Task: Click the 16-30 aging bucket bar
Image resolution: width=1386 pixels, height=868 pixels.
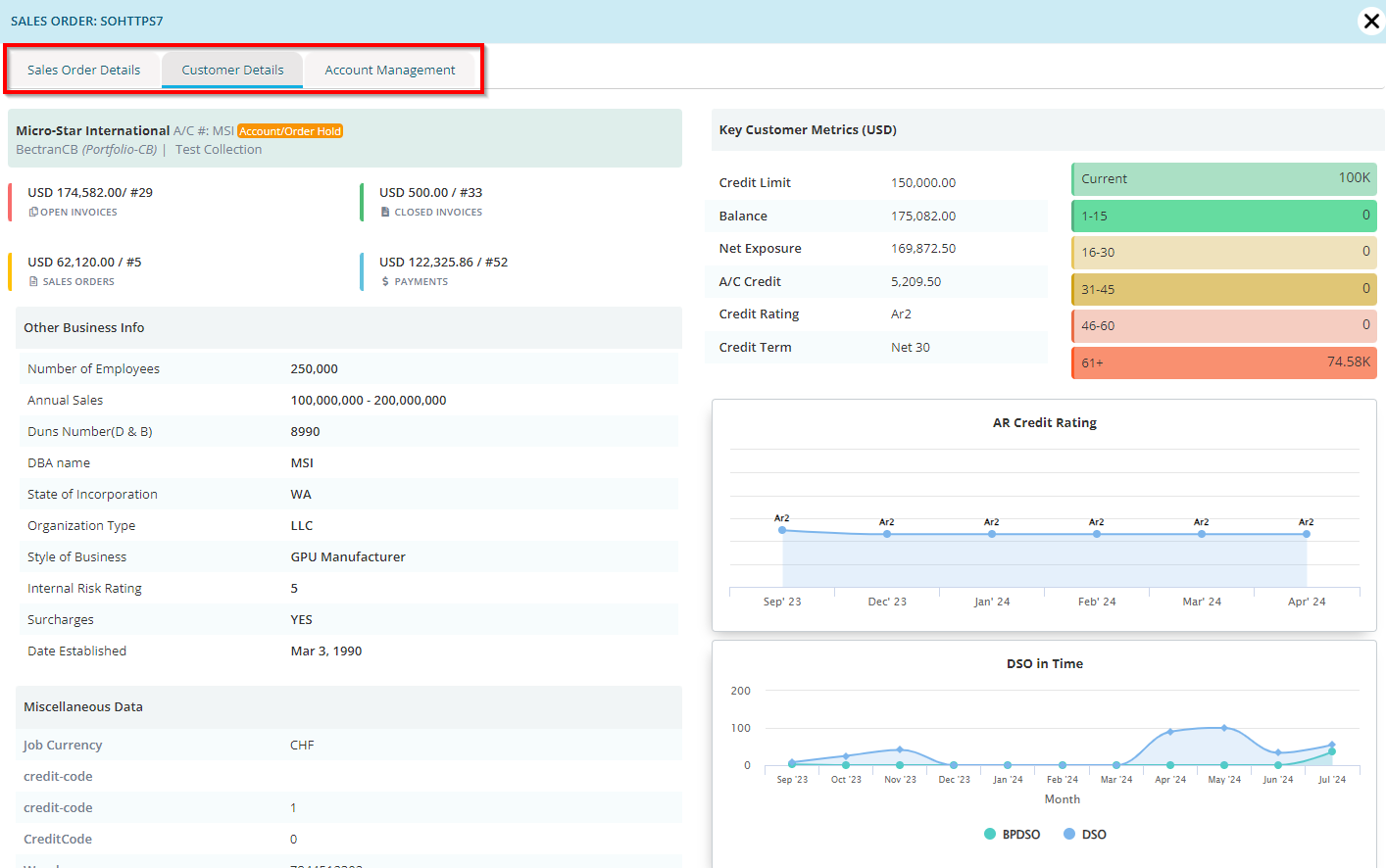Action: 1224,252
